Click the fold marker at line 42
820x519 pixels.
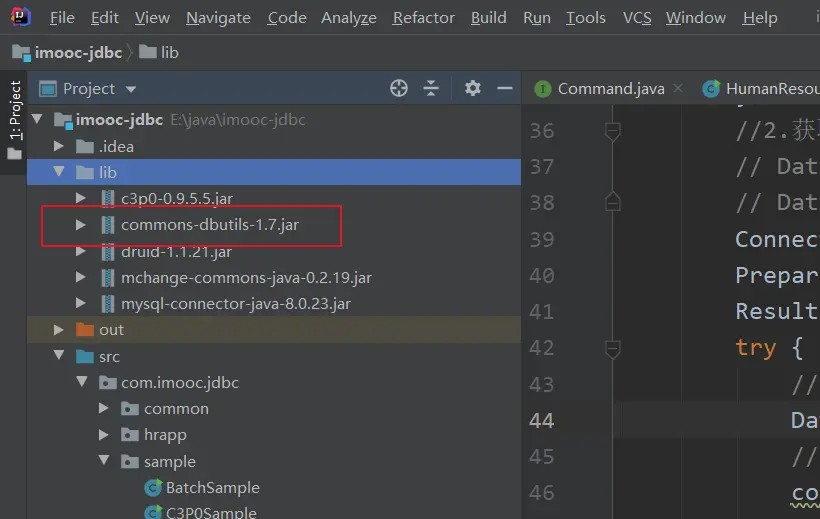pos(612,349)
